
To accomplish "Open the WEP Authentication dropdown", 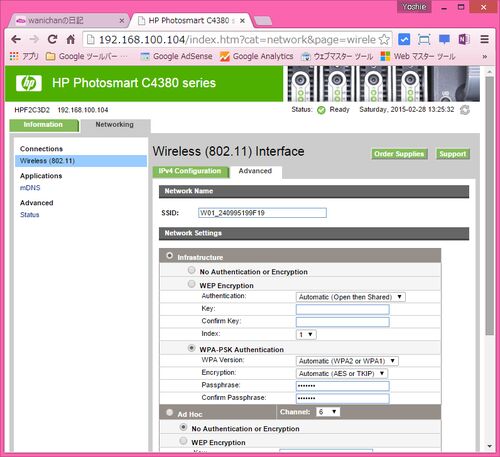I will pyautogui.click(x=351, y=297).
